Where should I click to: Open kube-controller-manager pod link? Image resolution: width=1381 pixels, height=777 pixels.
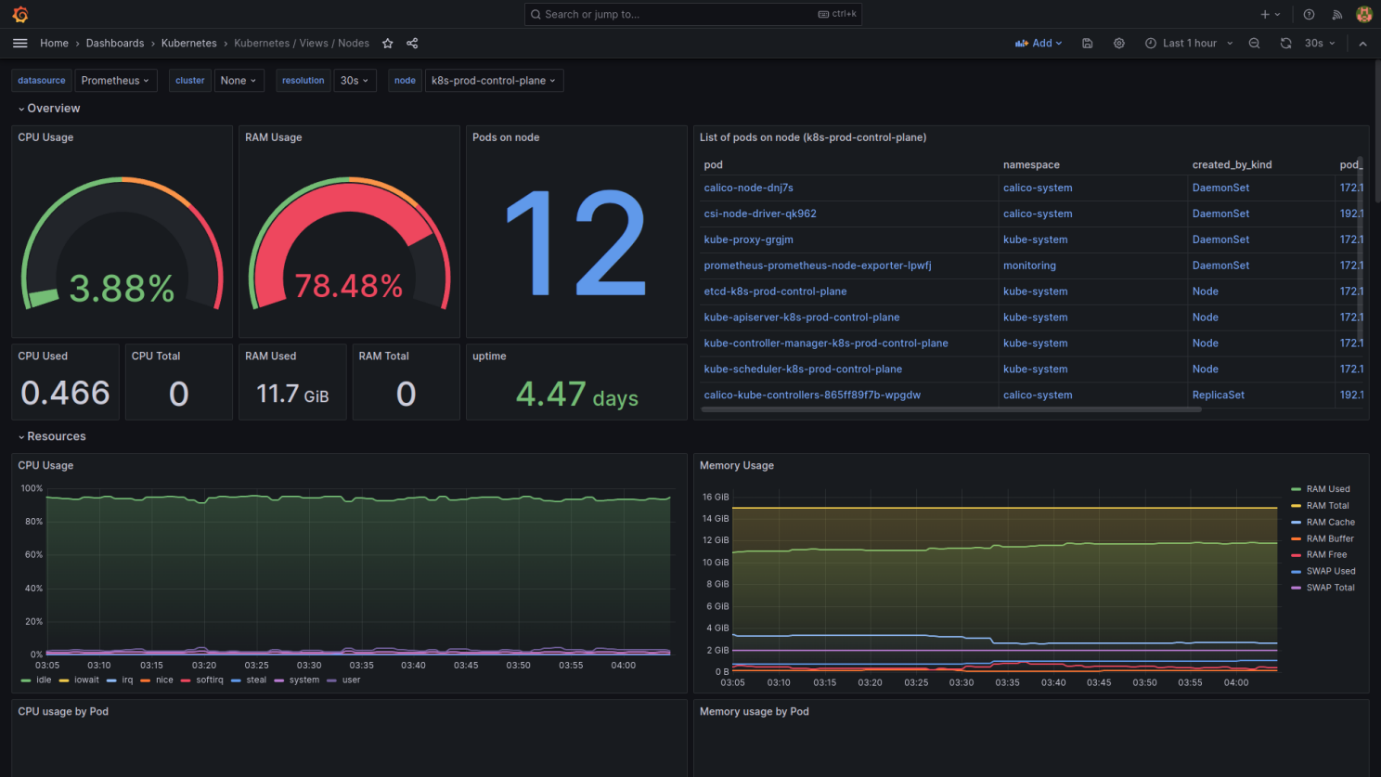826,343
